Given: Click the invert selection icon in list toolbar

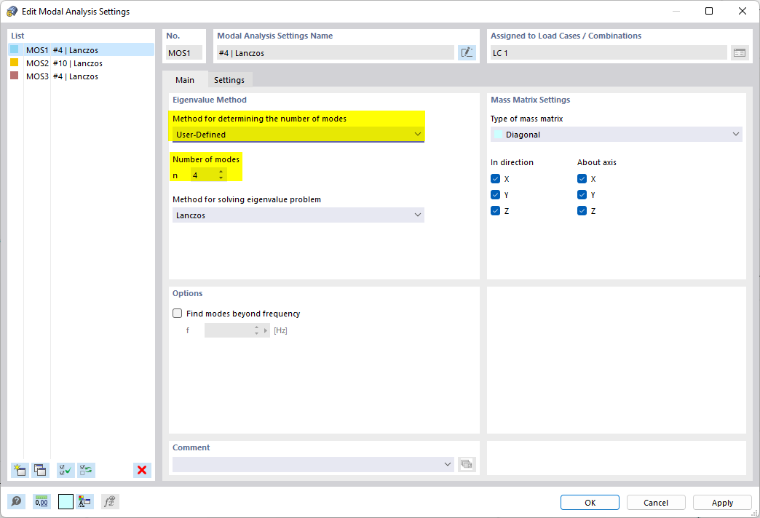Looking at the screenshot, I should (x=86, y=470).
